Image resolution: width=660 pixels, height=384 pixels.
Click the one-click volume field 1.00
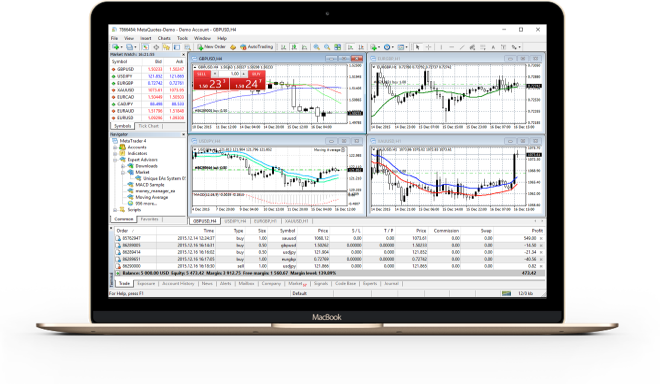point(229,74)
